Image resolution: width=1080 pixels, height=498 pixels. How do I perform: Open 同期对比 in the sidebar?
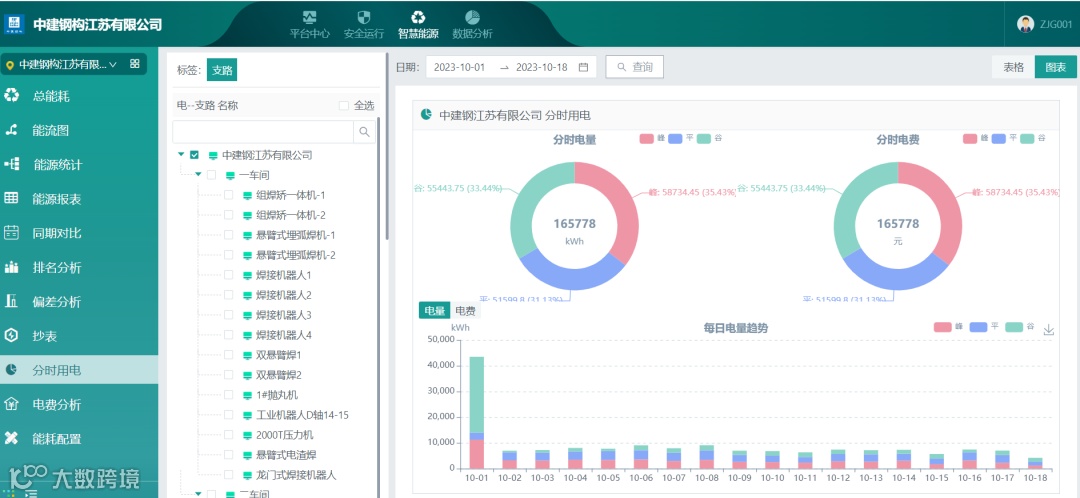57,233
